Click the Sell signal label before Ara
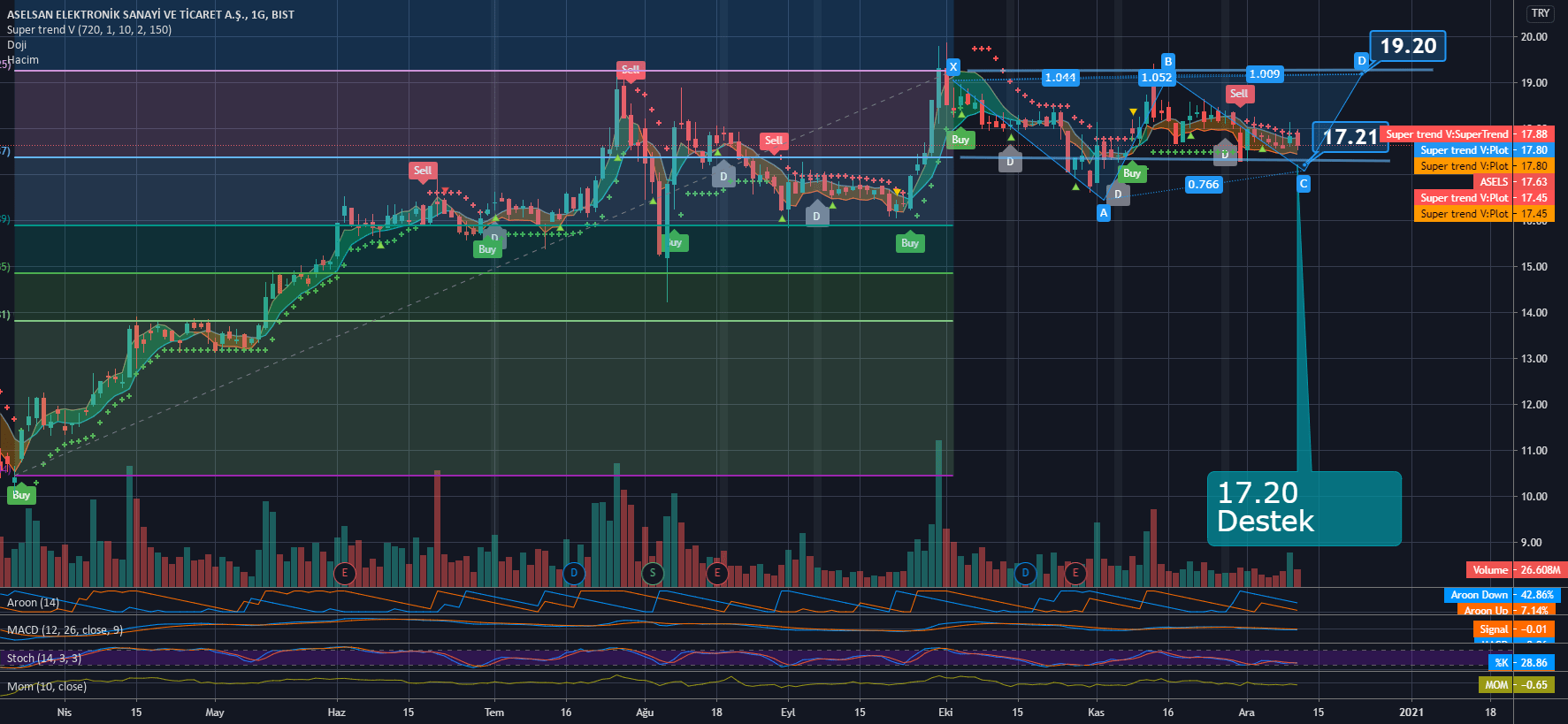The width and height of the screenshot is (1568, 724). pyautogui.click(x=1239, y=94)
